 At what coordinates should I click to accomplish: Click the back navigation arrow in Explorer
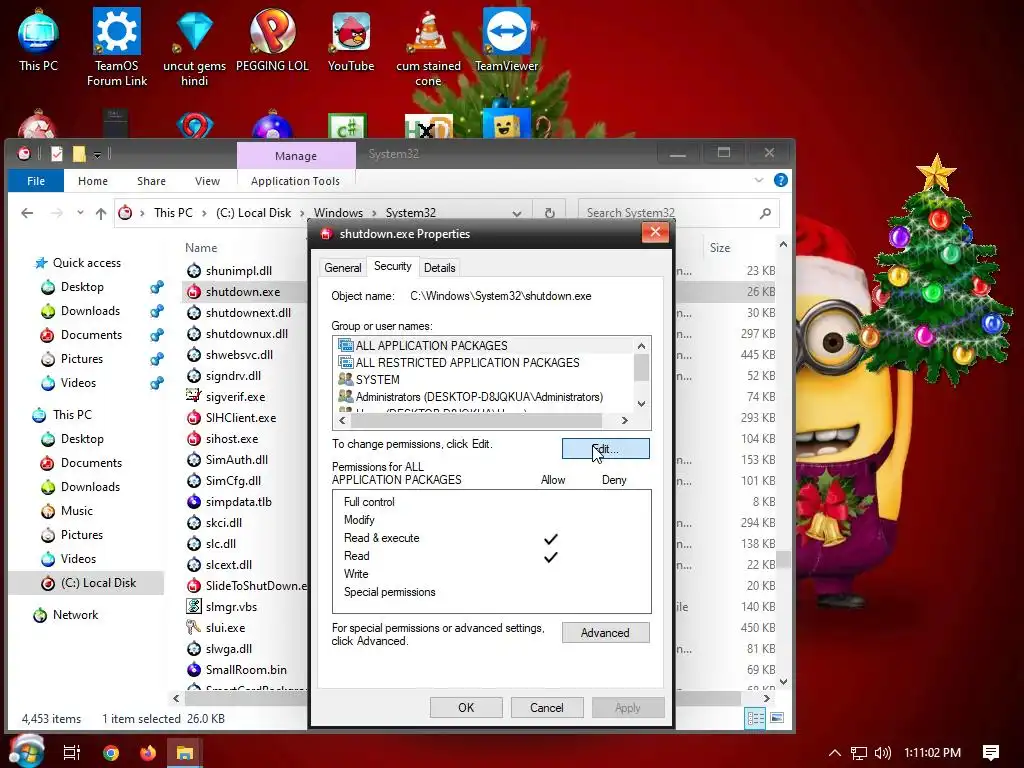27,213
